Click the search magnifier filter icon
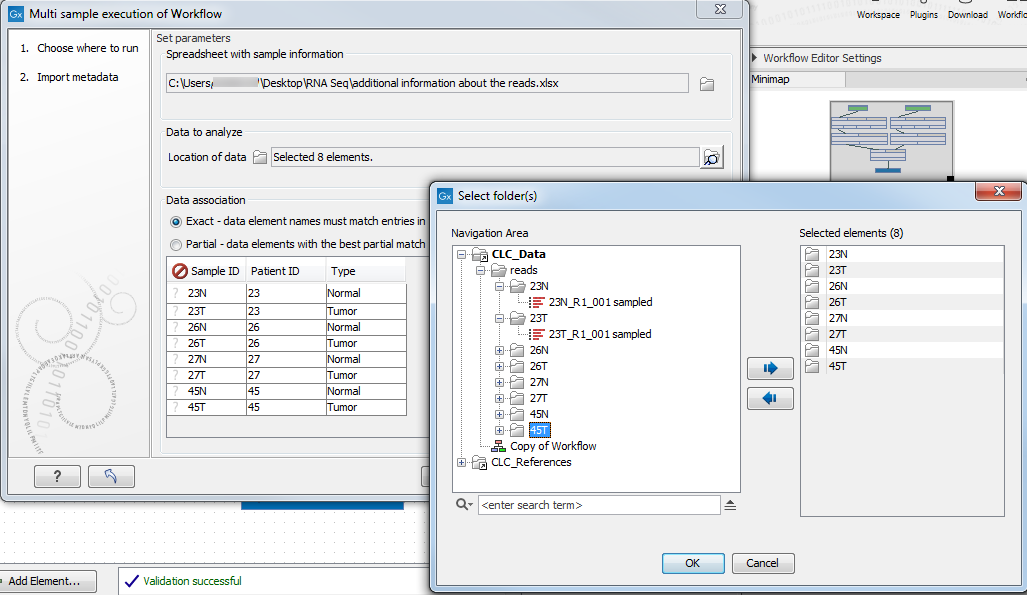This screenshot has height=595, width=1027. point(464,505)
